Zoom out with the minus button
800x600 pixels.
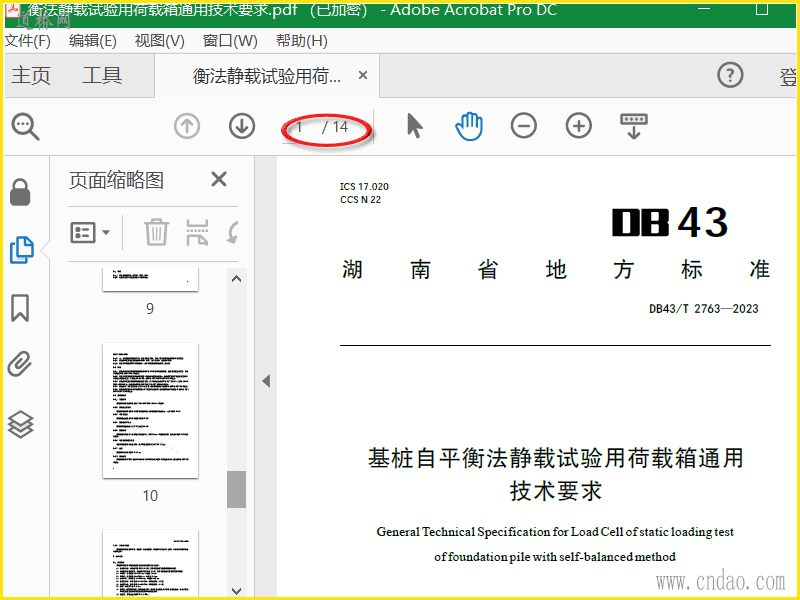click(x=524, y=126)
